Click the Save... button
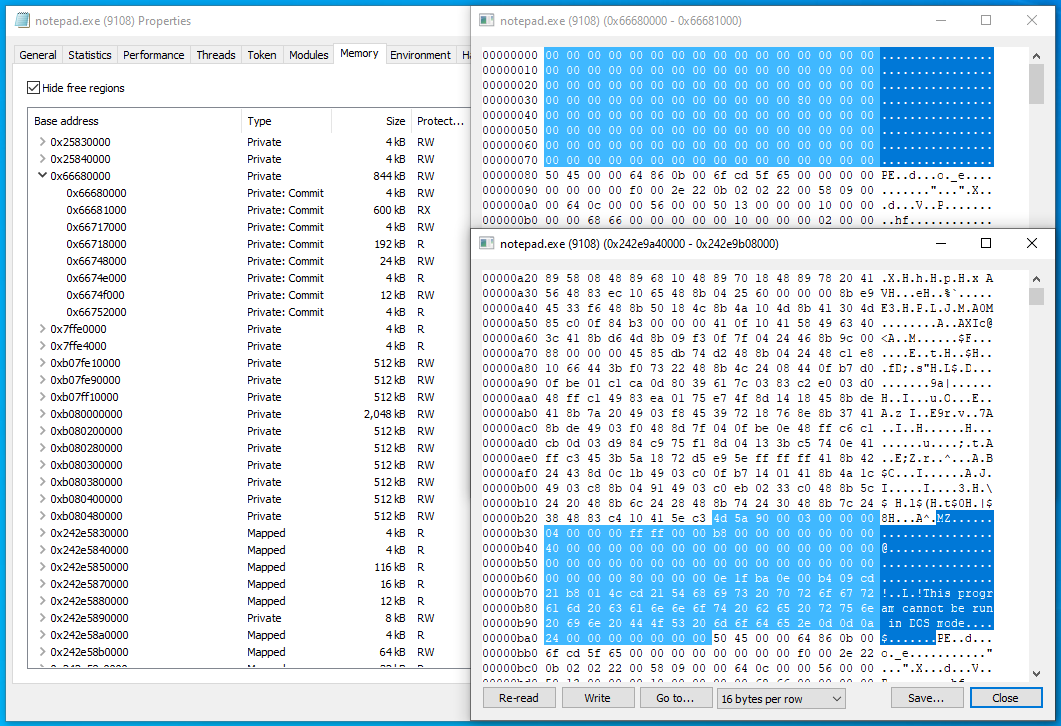 coord(926,698)
